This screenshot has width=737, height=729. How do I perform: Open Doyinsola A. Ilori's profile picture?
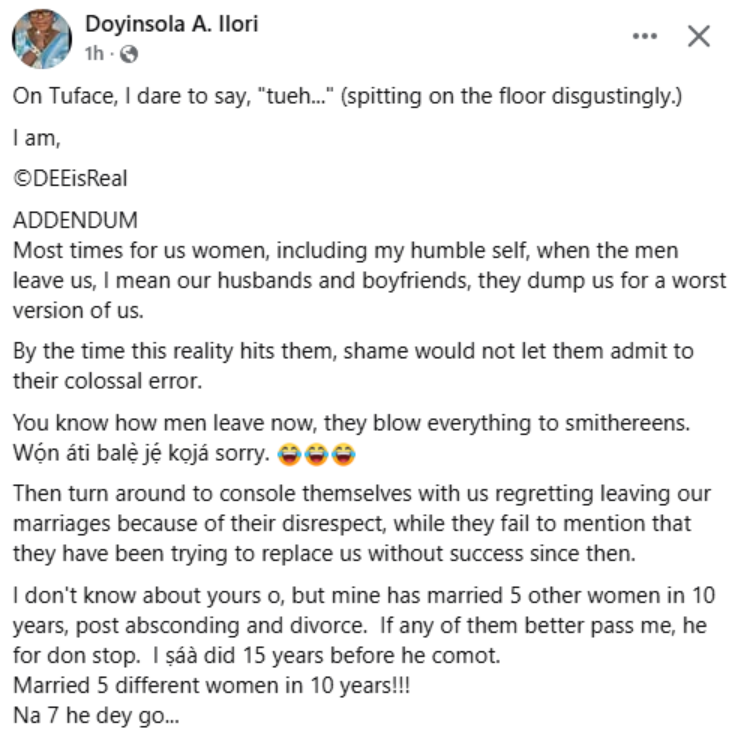(42, 38)
